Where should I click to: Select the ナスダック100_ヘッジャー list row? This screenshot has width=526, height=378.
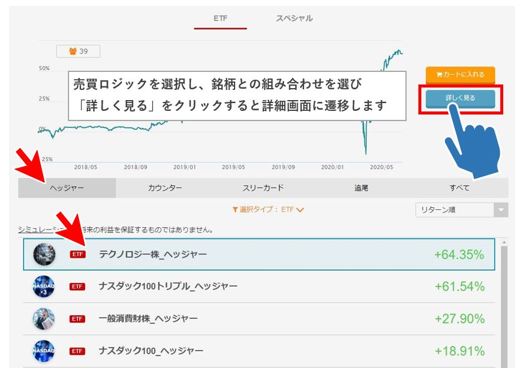(x=259, y=351)
